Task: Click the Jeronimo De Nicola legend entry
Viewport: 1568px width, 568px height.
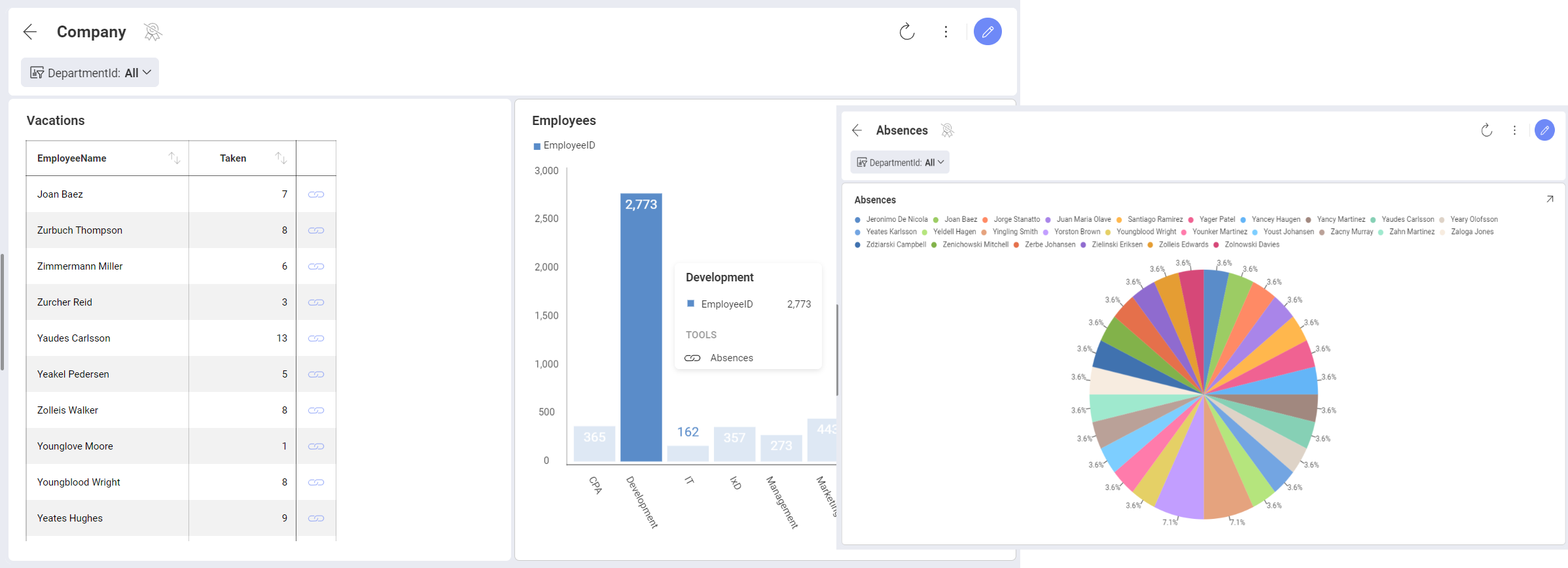Action: (891, 219)
